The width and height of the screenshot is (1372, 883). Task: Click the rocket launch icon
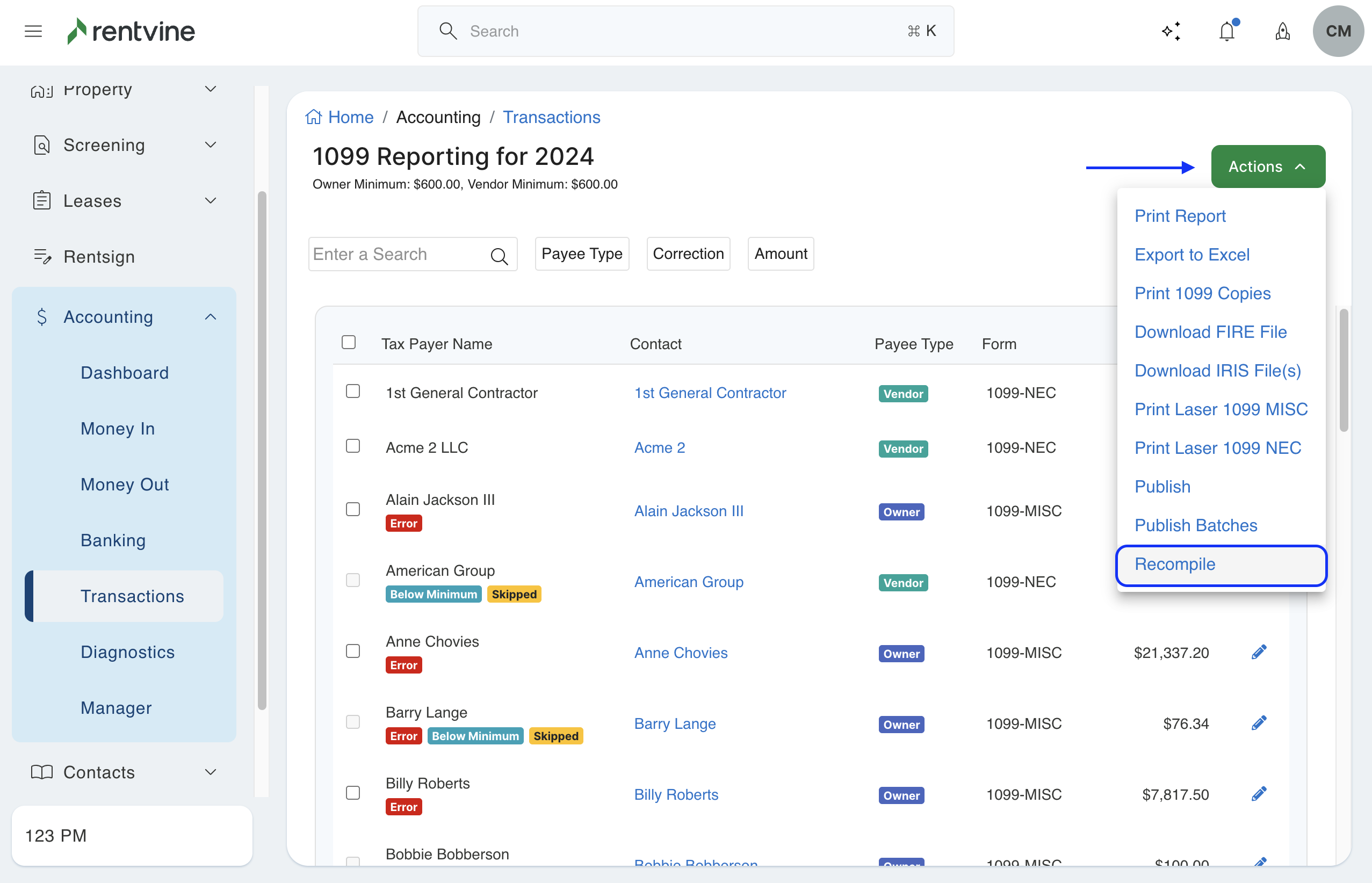click(x=1283, y=31)
